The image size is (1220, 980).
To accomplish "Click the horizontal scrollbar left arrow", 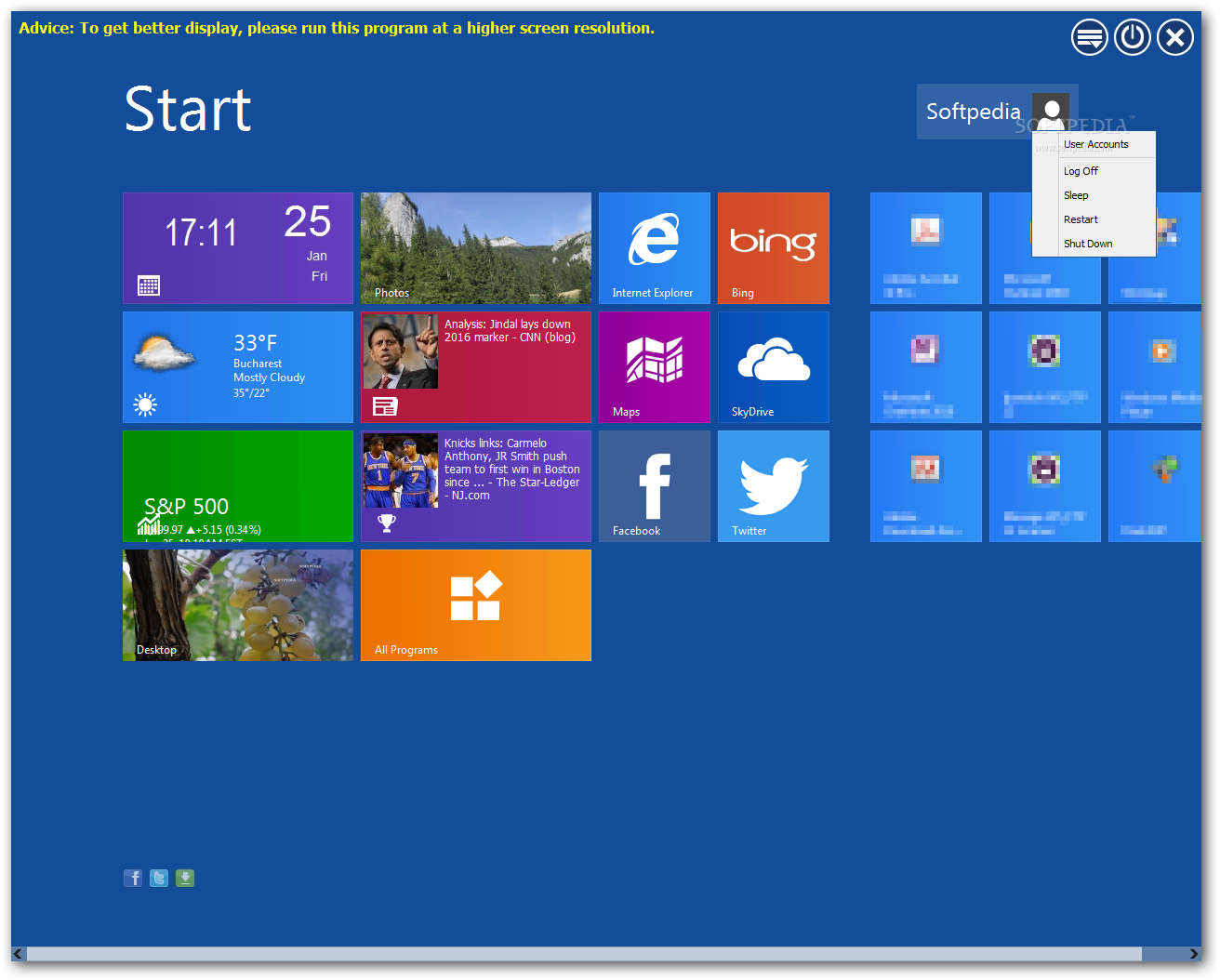I will (19, 954).
